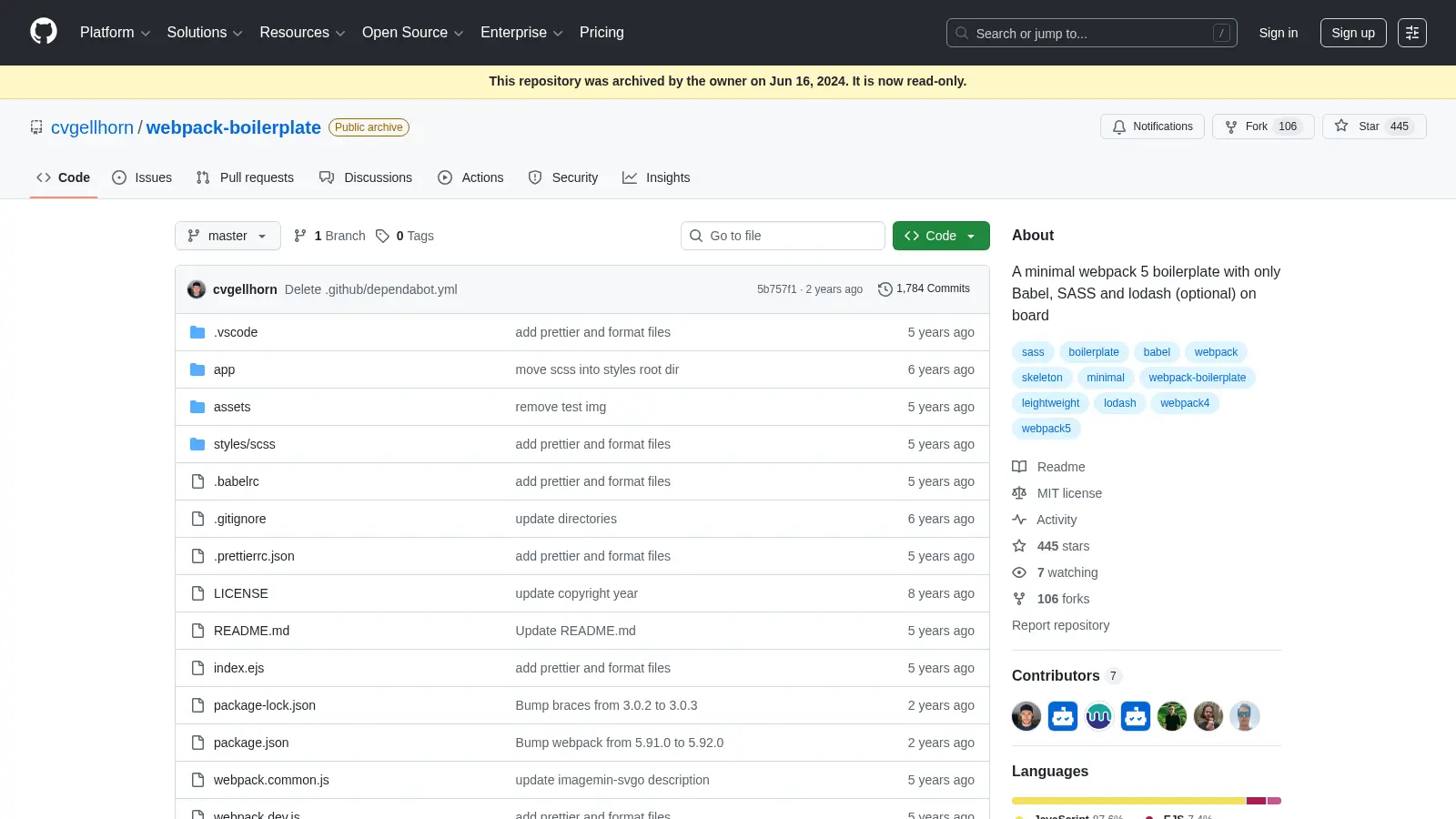Click commit hash 5b757f1
Screen dimensions: 1456x819
pyautogui.click(x=776, y=289)
